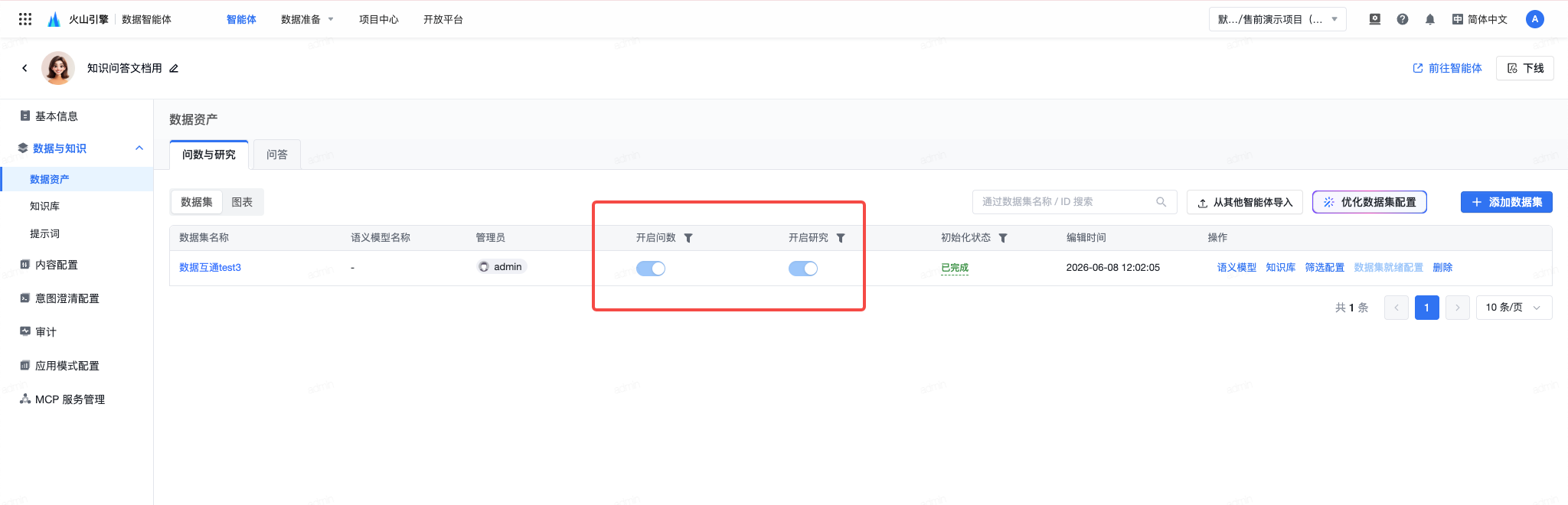Go to the previous page arrow
Image resolution: width=1568 pixels, height=505 pixels.
pyautogui.click(x=1396, y=308)
